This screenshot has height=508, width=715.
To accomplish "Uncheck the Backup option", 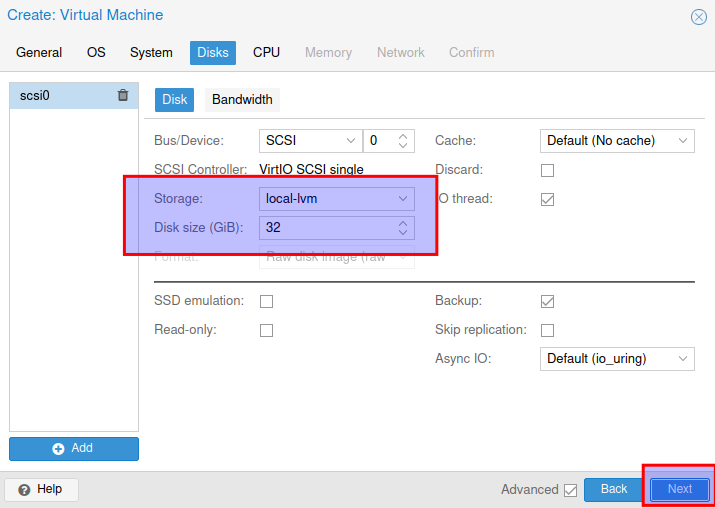I will (547, 301).
